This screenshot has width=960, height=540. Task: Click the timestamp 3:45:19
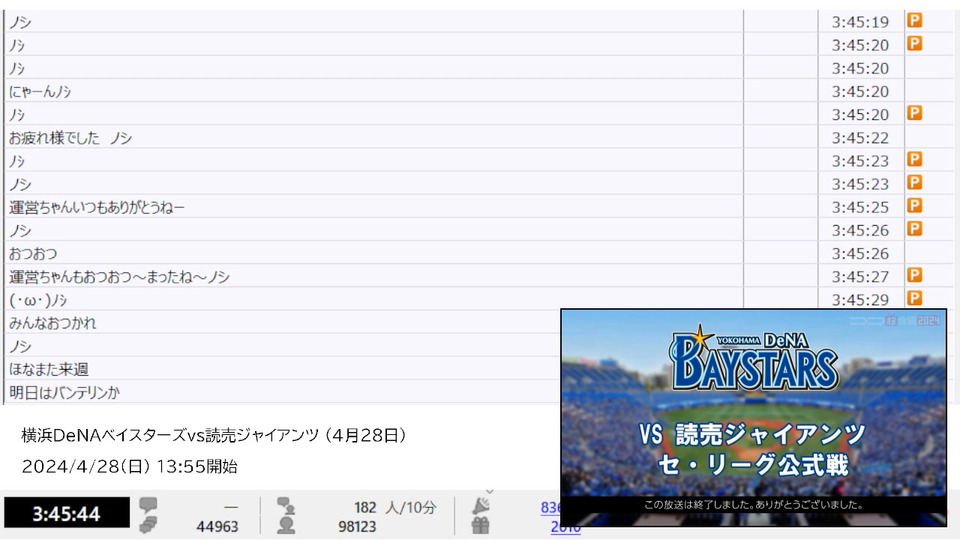(x=860, y=22)
